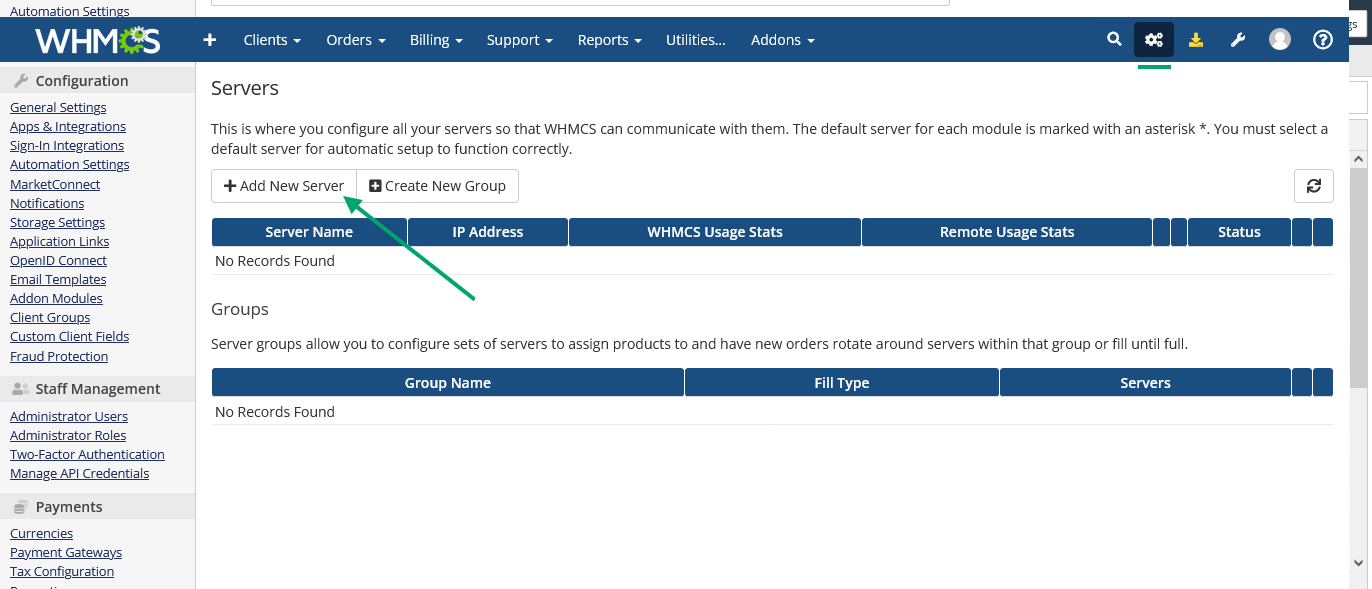Open Two-Factor Authentication link
Screen dimensions: 1372x589
[x=87, y=454]
